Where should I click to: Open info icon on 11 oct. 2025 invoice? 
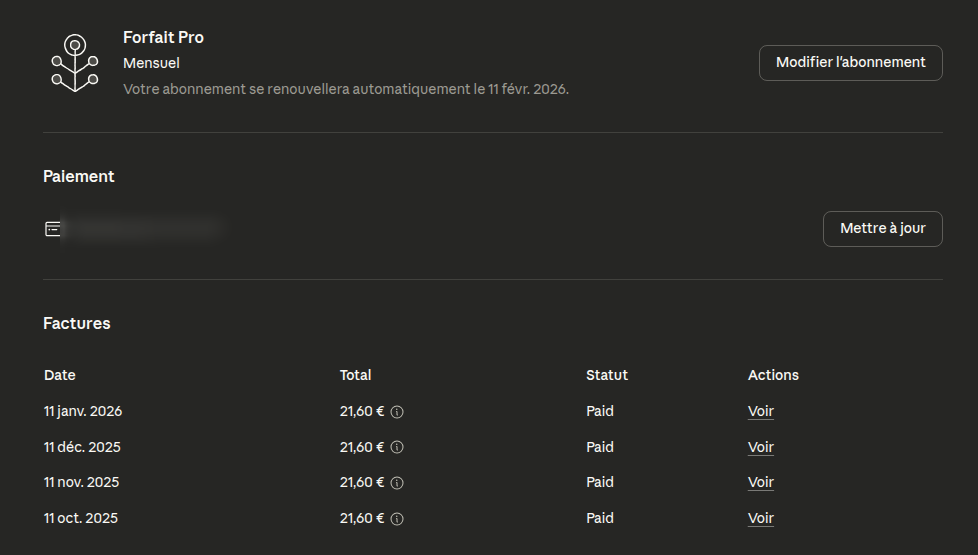pos(397,519)
